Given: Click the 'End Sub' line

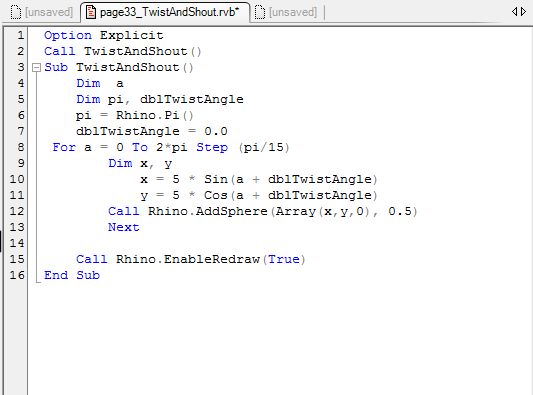Looking at the screenshot, I should click(x=72, y=275).
